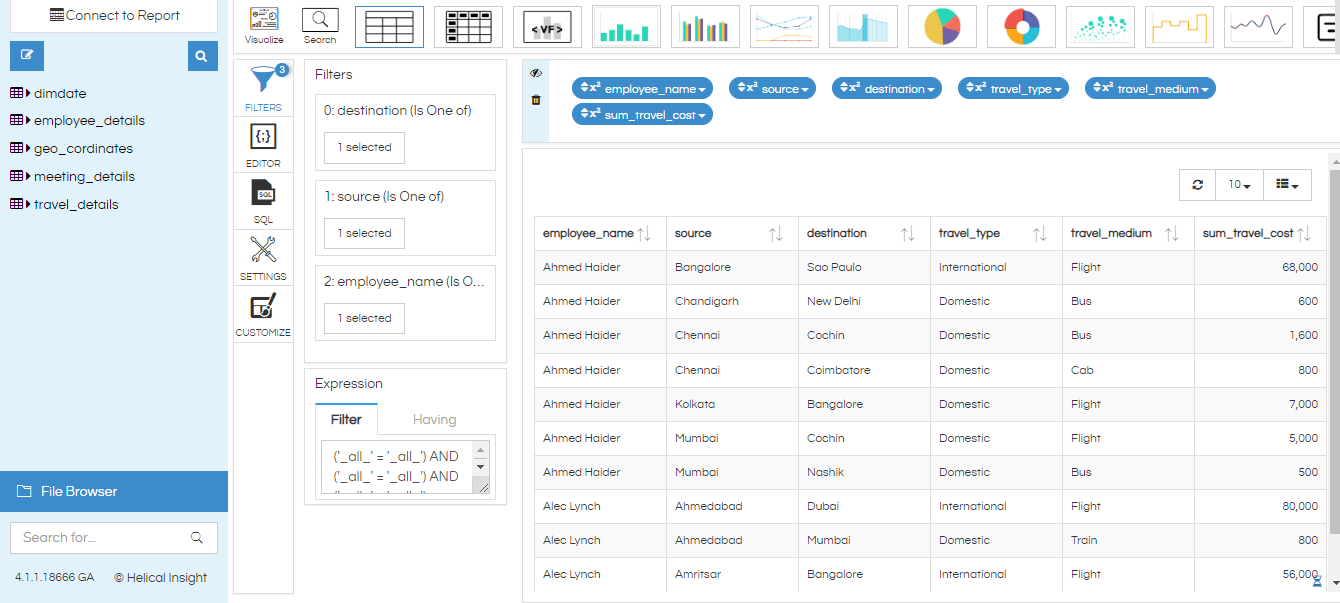Image resolution: width=1340 pixels, height=603 pixels.
Task: Open the Editor panel
Action: click(264, 146)
